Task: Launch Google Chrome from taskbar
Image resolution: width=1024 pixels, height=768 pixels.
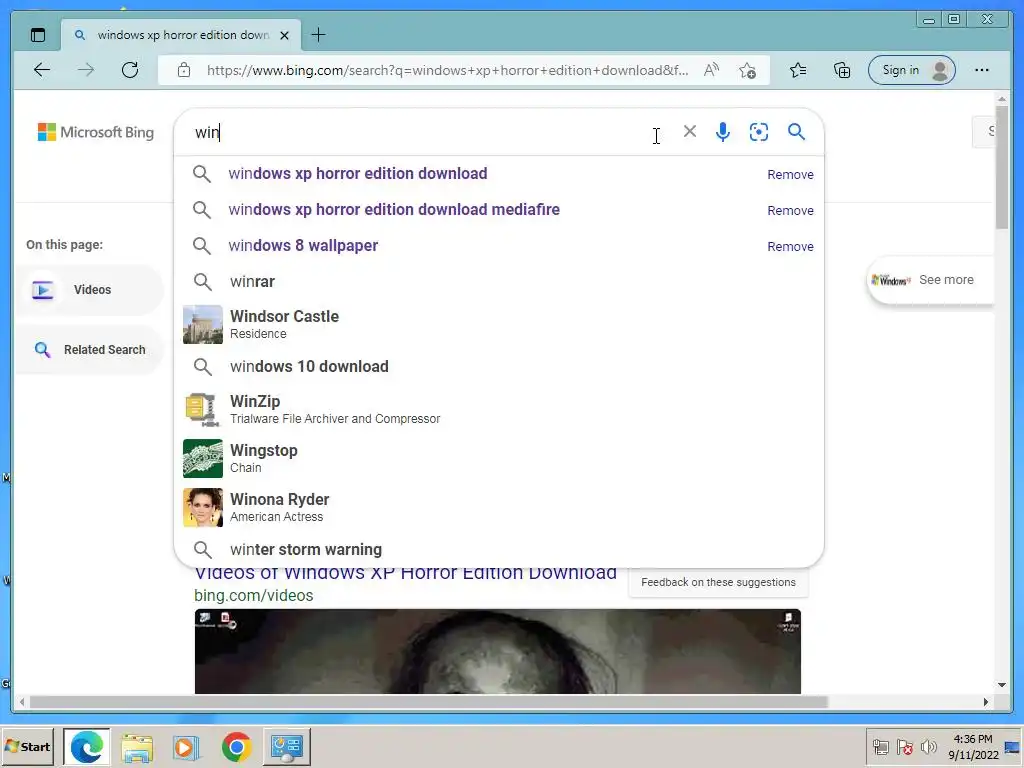Action: (236, 746)
